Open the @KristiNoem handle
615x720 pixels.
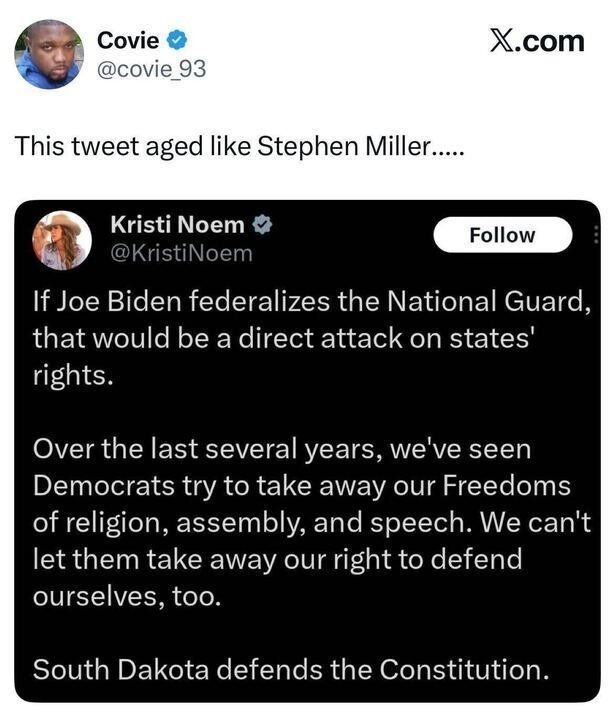(x=180, y=254)
